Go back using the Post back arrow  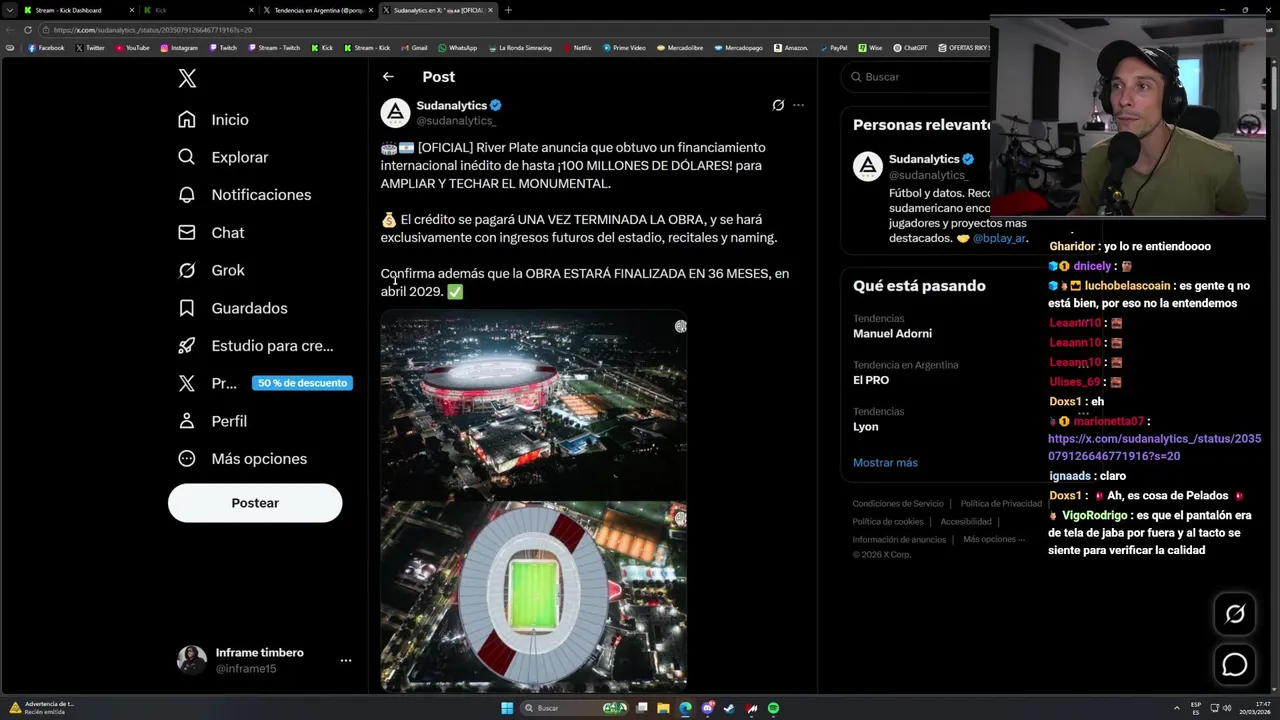[x=388, y=76]
